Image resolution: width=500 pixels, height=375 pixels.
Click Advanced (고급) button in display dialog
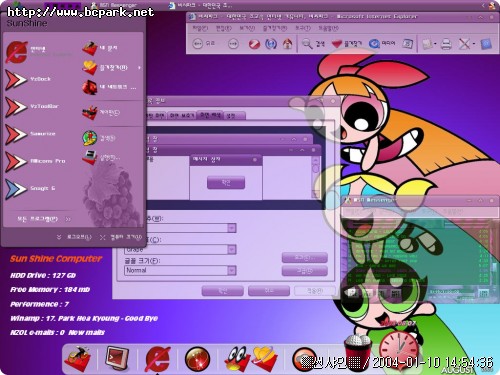pos(305,271)
